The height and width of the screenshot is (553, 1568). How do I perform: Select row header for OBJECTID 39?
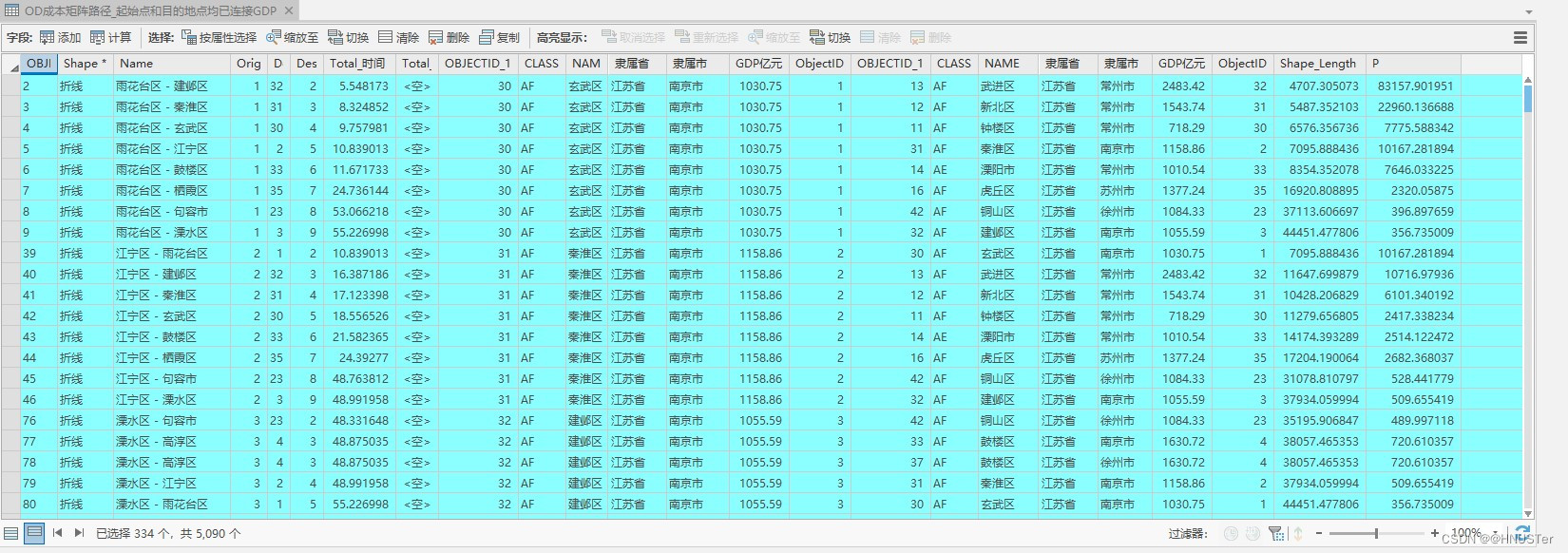11,254
